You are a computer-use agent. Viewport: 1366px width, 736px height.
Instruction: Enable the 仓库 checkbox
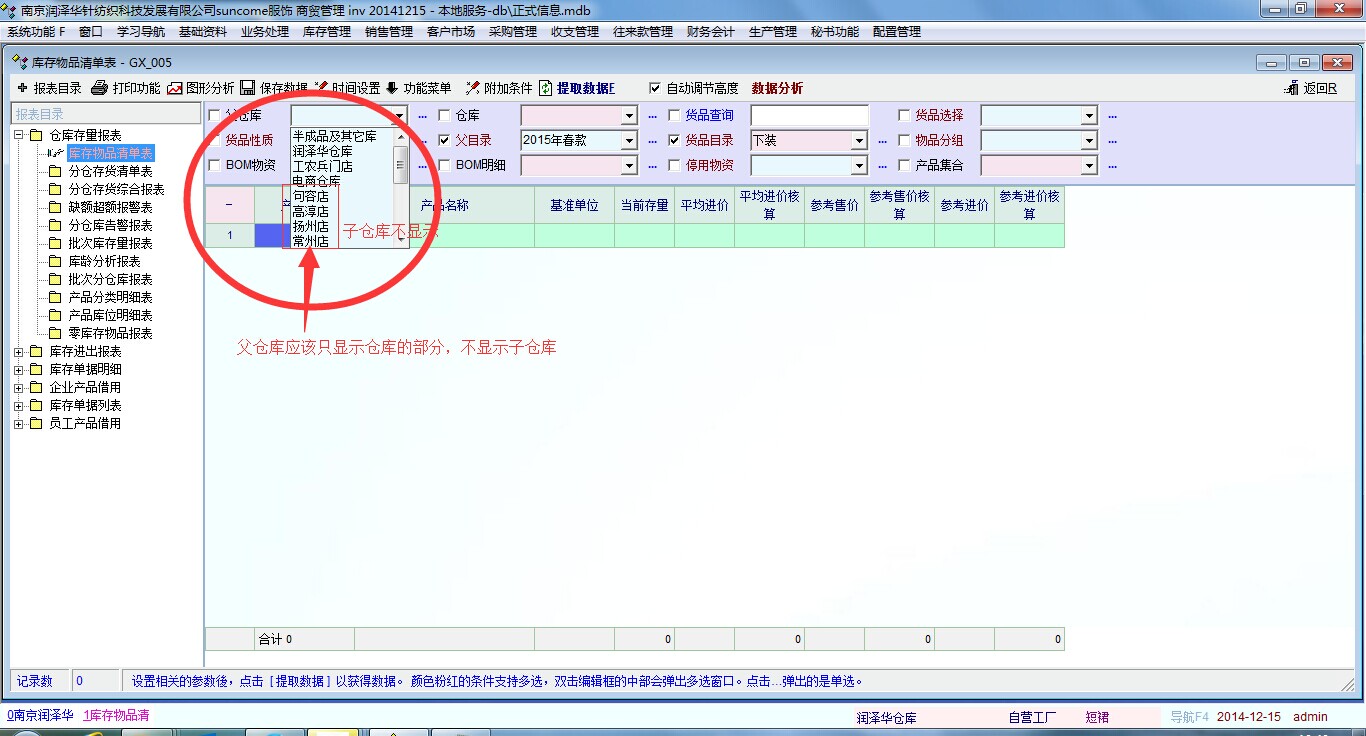click(x=445, y=115)
